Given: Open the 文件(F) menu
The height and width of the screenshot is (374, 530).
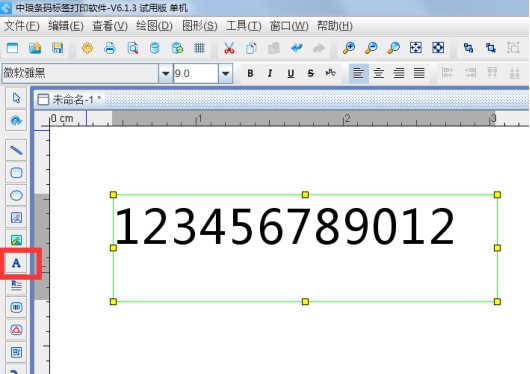Looking at the screenshot, I should (x=22, y=26).
